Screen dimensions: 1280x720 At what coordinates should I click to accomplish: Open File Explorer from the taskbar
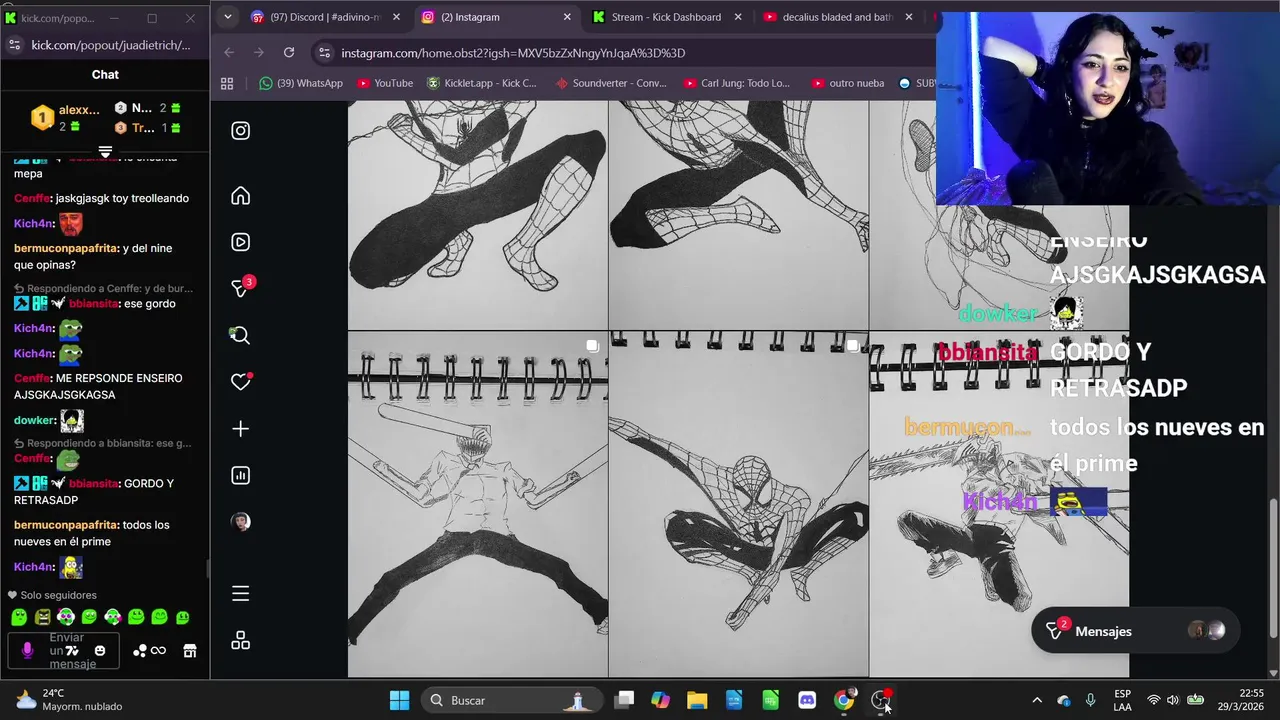click(697, 700)
